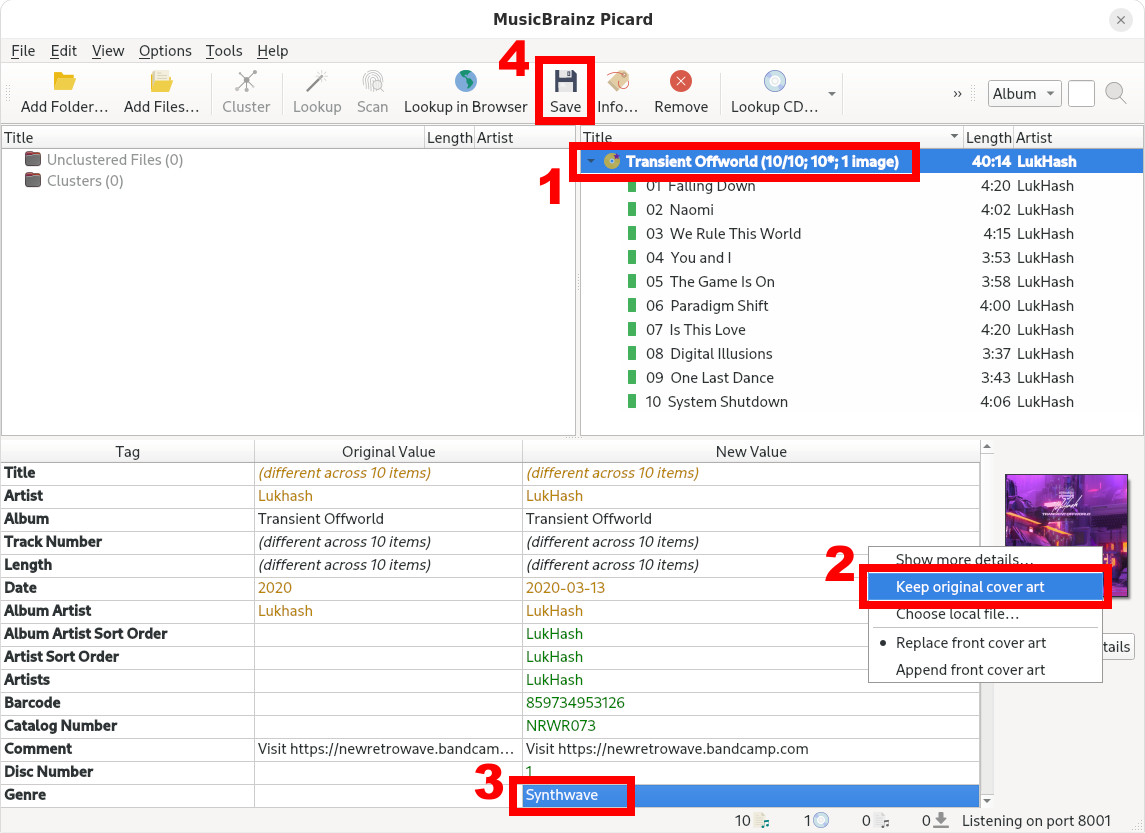Select Choose local file menu entry
Viewport: 1145px width, 833px height.
pyautogui.click(x=957, y=614)
